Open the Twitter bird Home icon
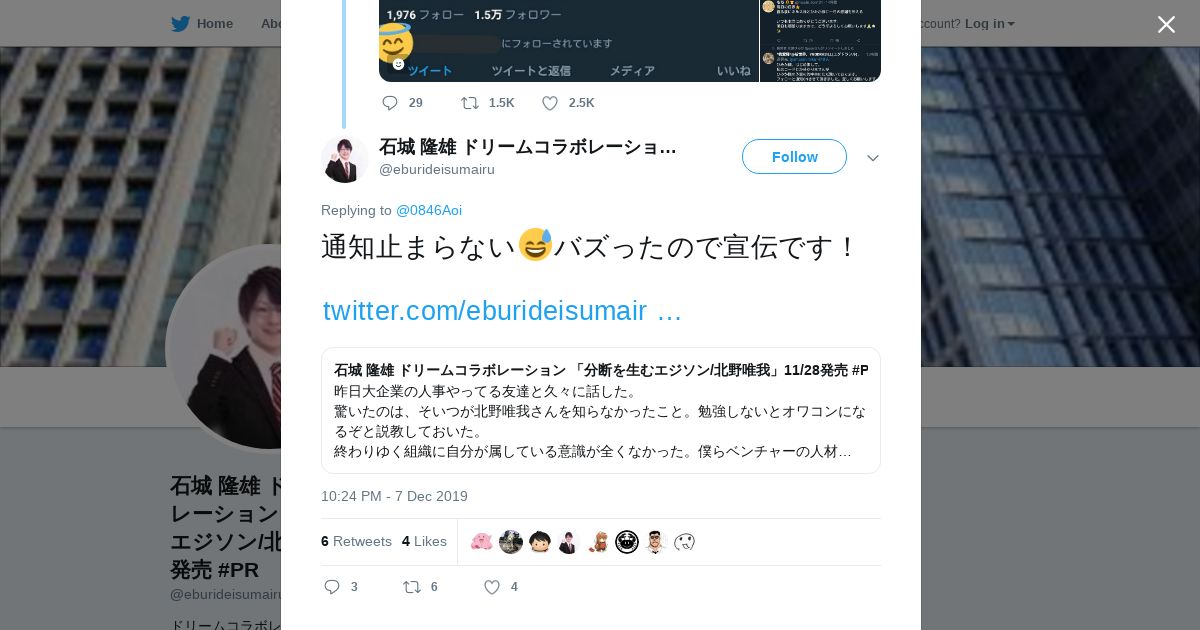The height and width of the screenshot is (630, 1200). click(180, 23)
